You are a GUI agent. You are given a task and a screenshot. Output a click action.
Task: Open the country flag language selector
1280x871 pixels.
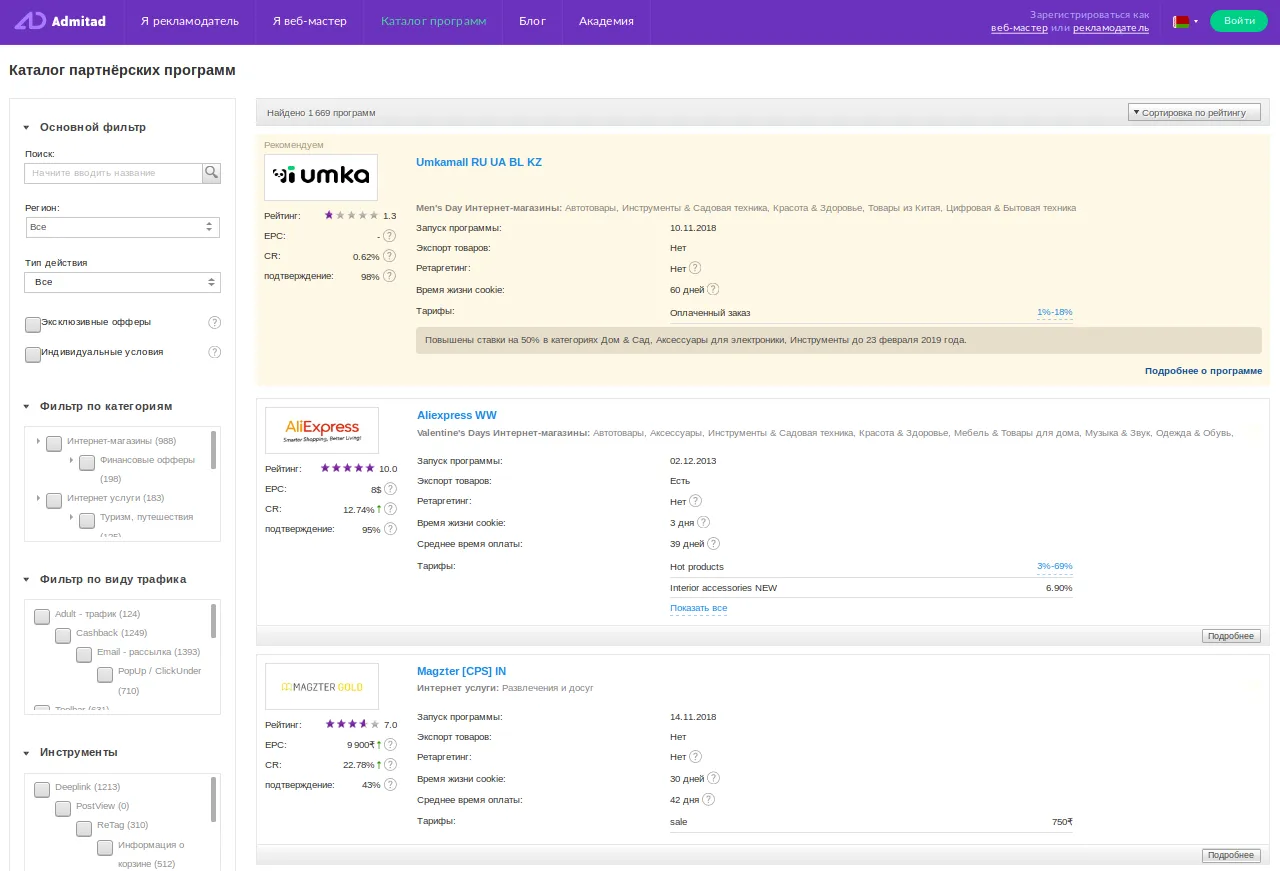tap(1185, 21)
